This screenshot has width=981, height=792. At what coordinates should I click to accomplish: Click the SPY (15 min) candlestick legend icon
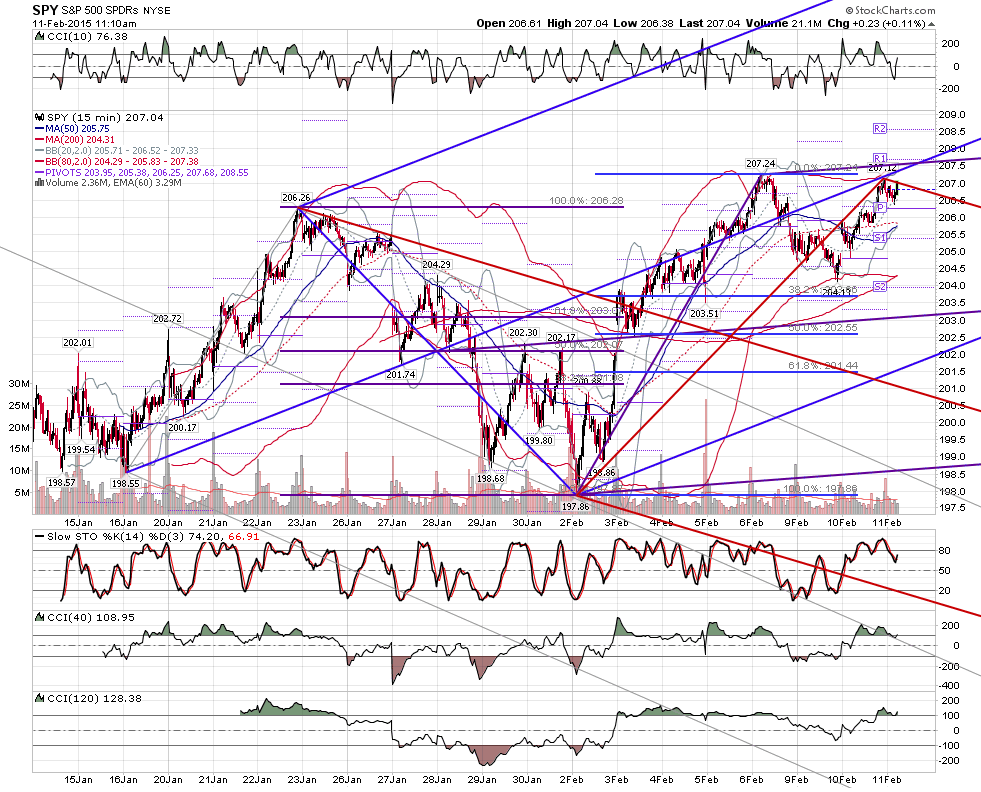pos(40,117)
